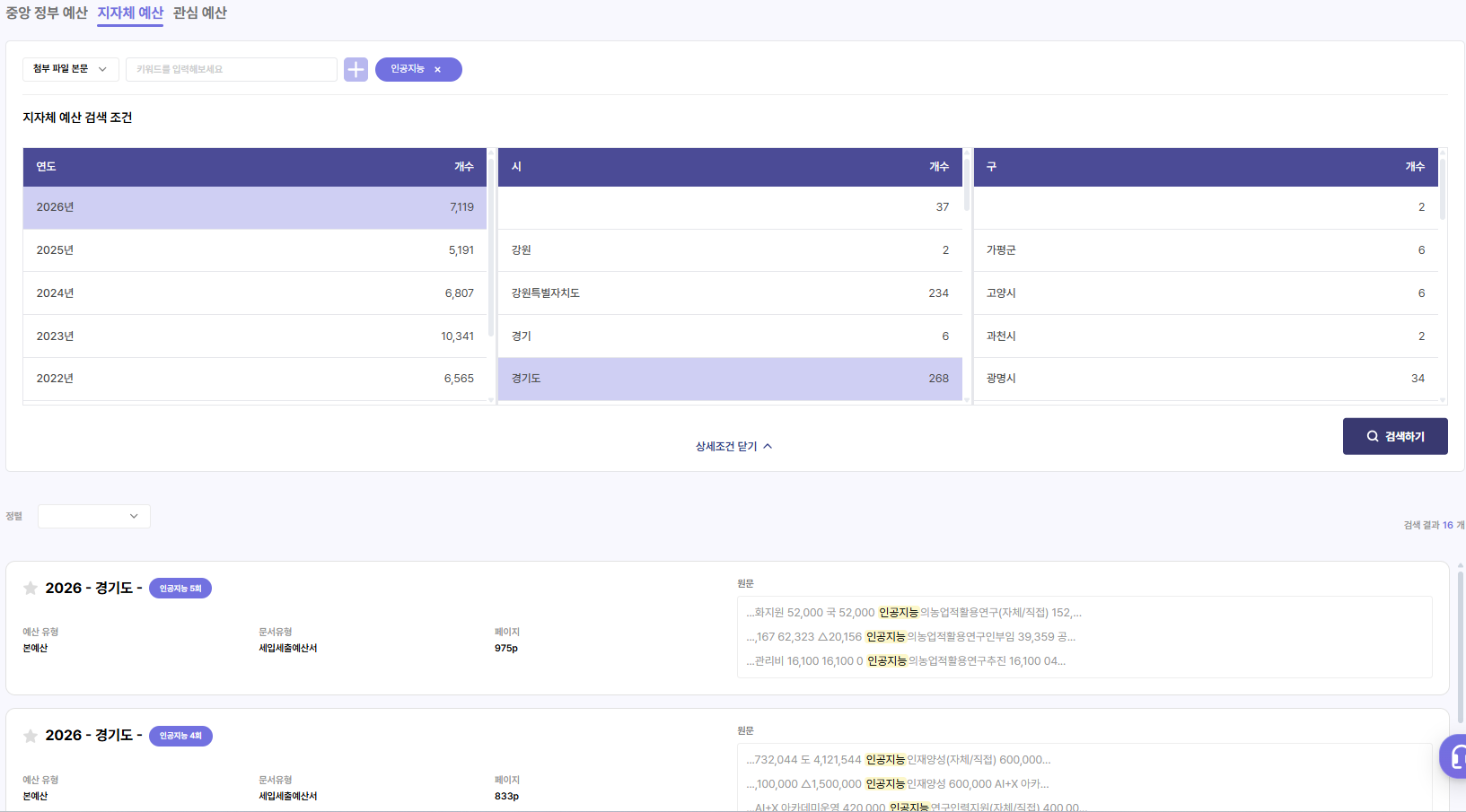The width and height of the screenshot is (1466, 812).
Task: Favorite the second 2026 경기도 result
Action: tap(31, 736)
